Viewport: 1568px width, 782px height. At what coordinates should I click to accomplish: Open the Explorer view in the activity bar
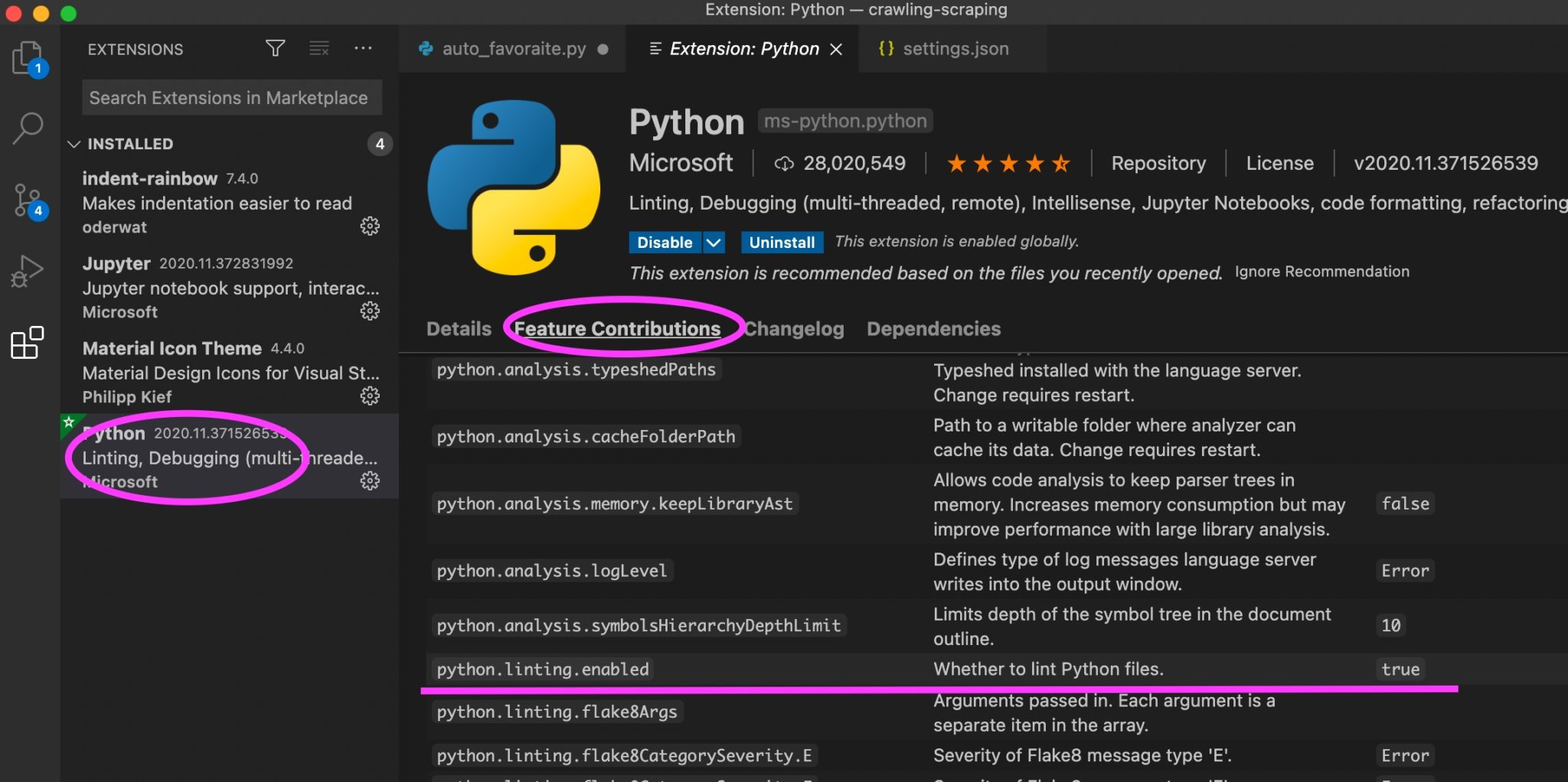(x=28, y=57)
